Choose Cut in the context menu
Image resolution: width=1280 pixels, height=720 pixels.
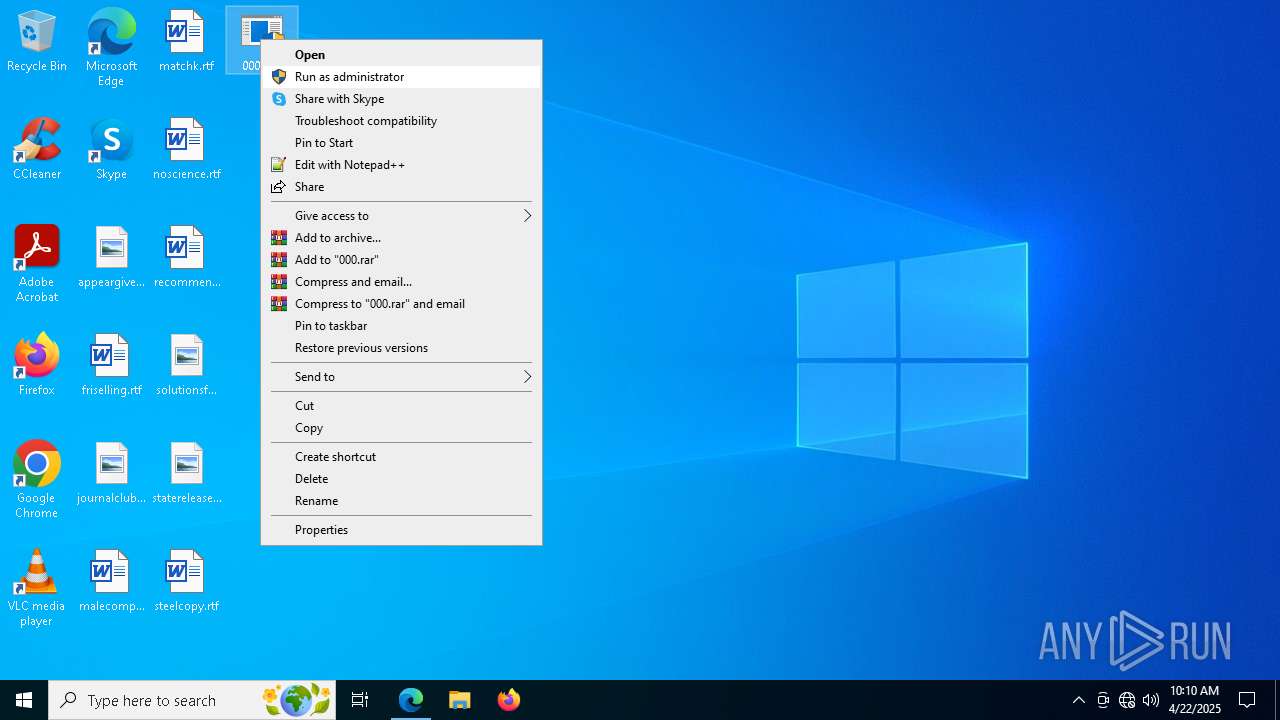pyautogui.click(x=401, y=406)
